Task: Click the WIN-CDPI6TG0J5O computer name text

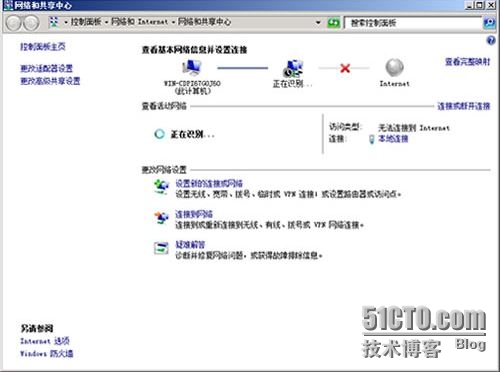Action: (x=192, y=83)
